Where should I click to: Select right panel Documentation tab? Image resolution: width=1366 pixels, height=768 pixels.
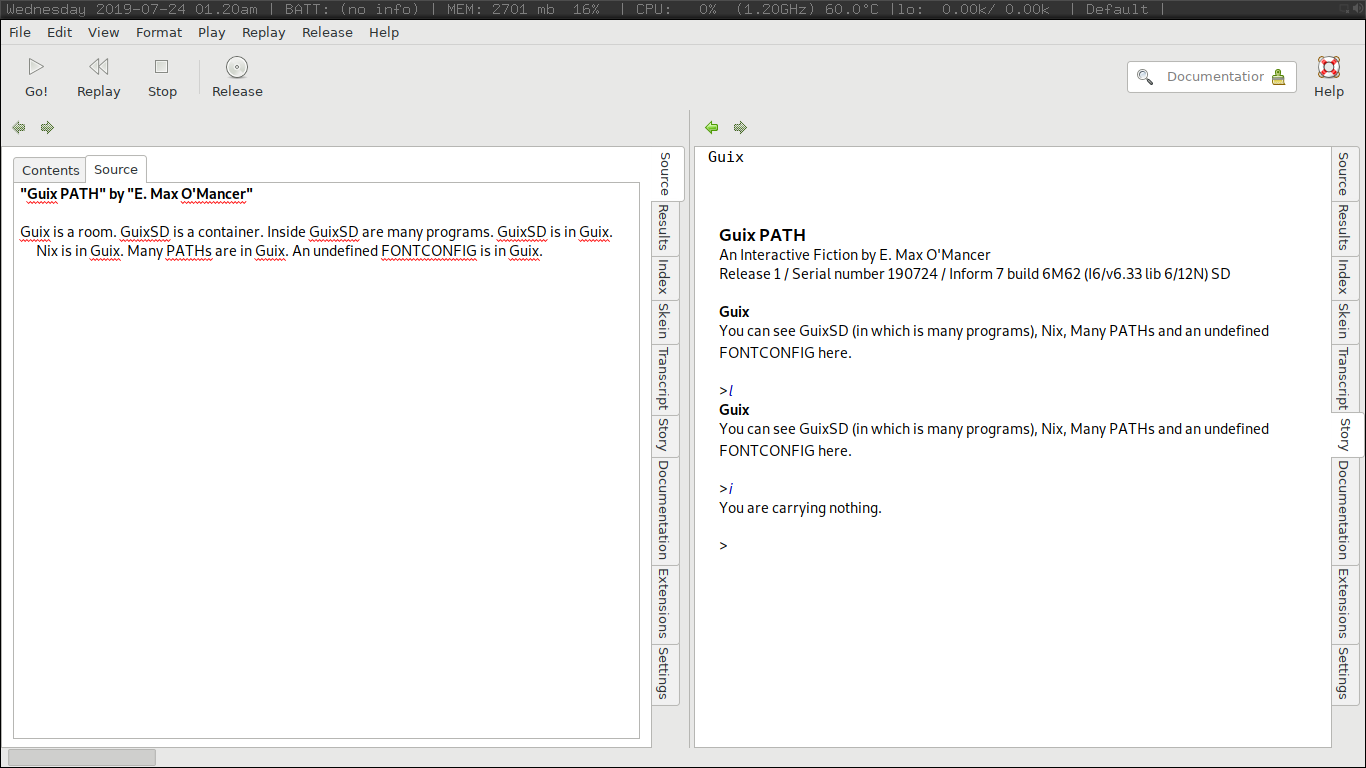(1345, 510)
